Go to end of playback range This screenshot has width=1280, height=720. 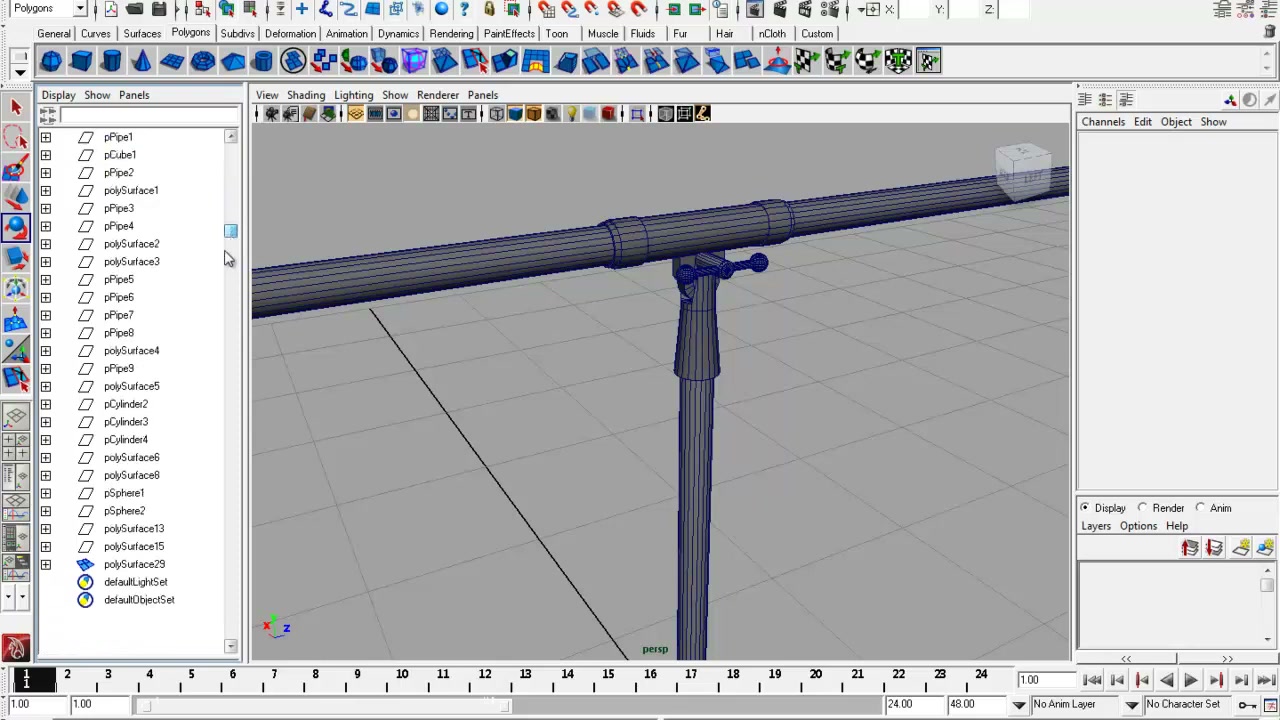(1265, 680)
